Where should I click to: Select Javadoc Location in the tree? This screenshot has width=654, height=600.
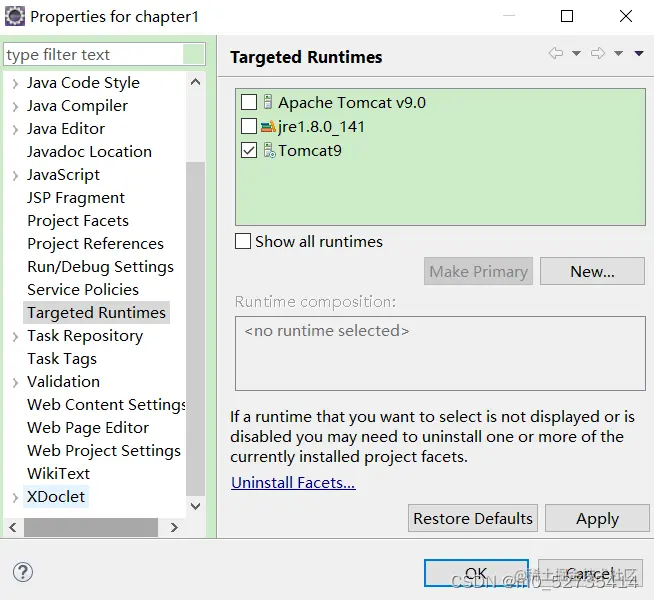tap(89, 152)
